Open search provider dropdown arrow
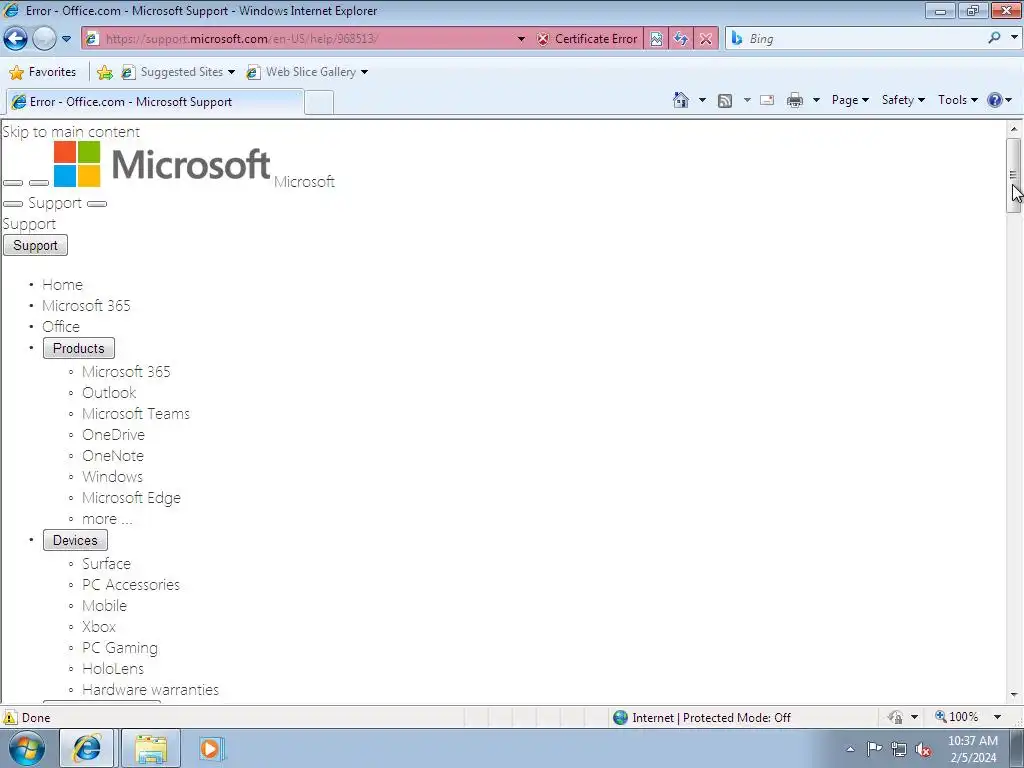The height and width of the screenshot is (768, 1024). click(x=1014, y=38)
